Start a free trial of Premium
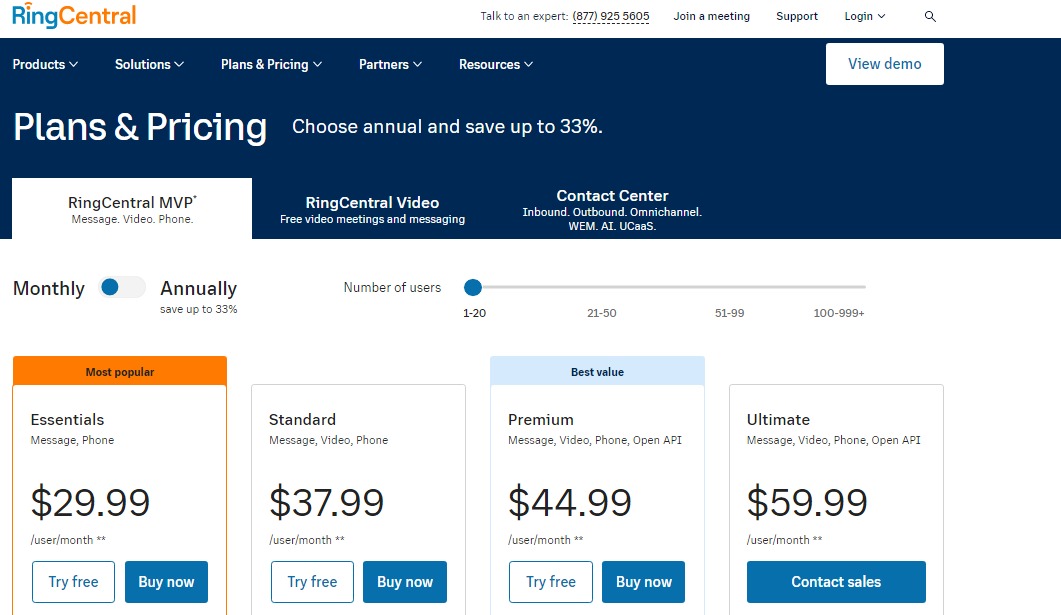 click(550, 581)
